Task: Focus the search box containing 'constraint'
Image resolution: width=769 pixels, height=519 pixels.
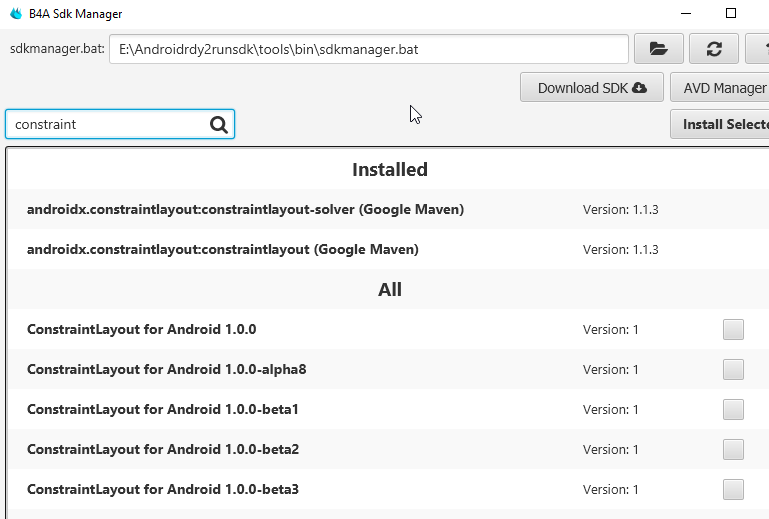Action: pyautogui.click(x=108, y=124)
